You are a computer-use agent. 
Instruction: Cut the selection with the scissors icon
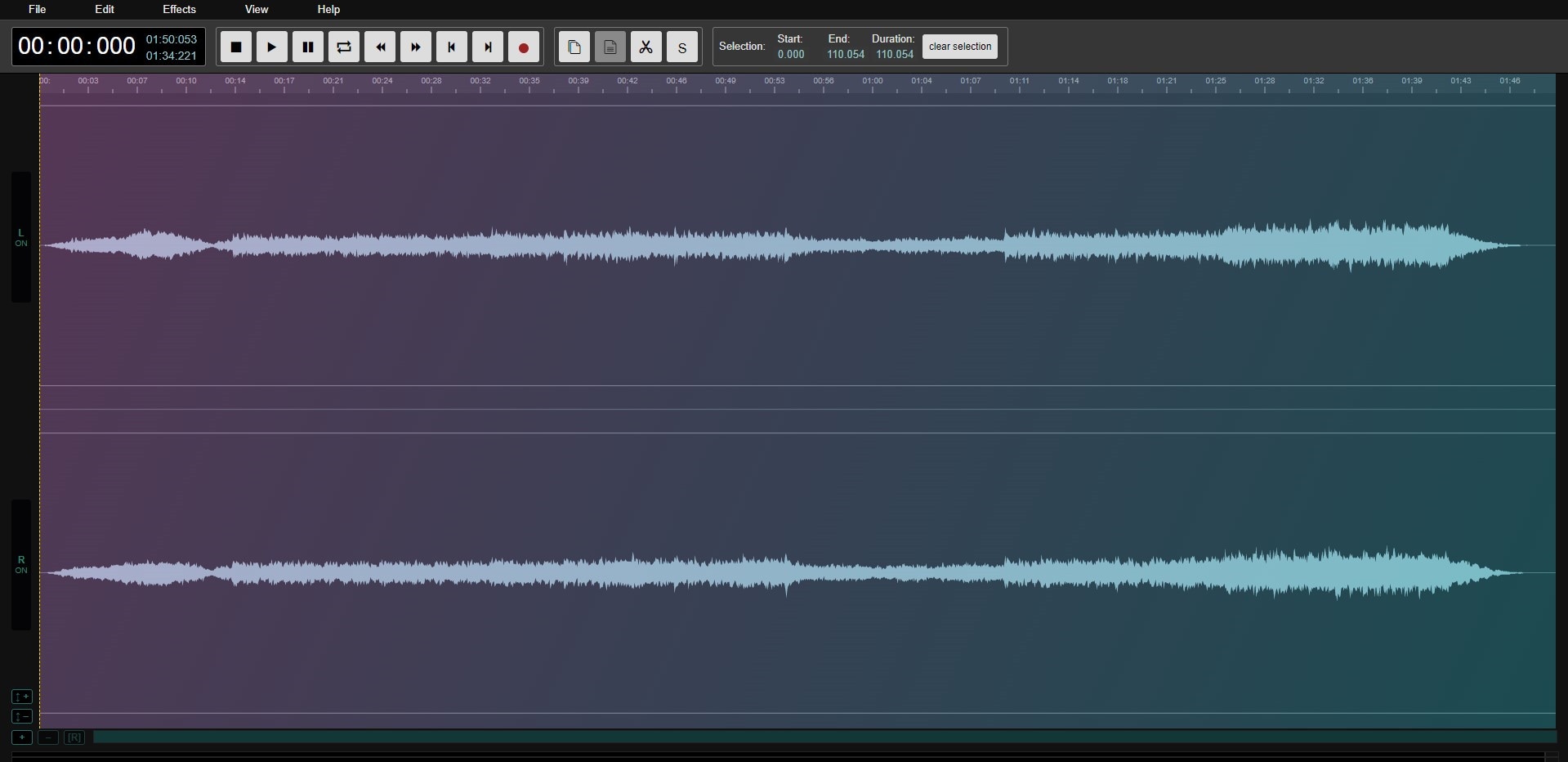click(646, 47)
